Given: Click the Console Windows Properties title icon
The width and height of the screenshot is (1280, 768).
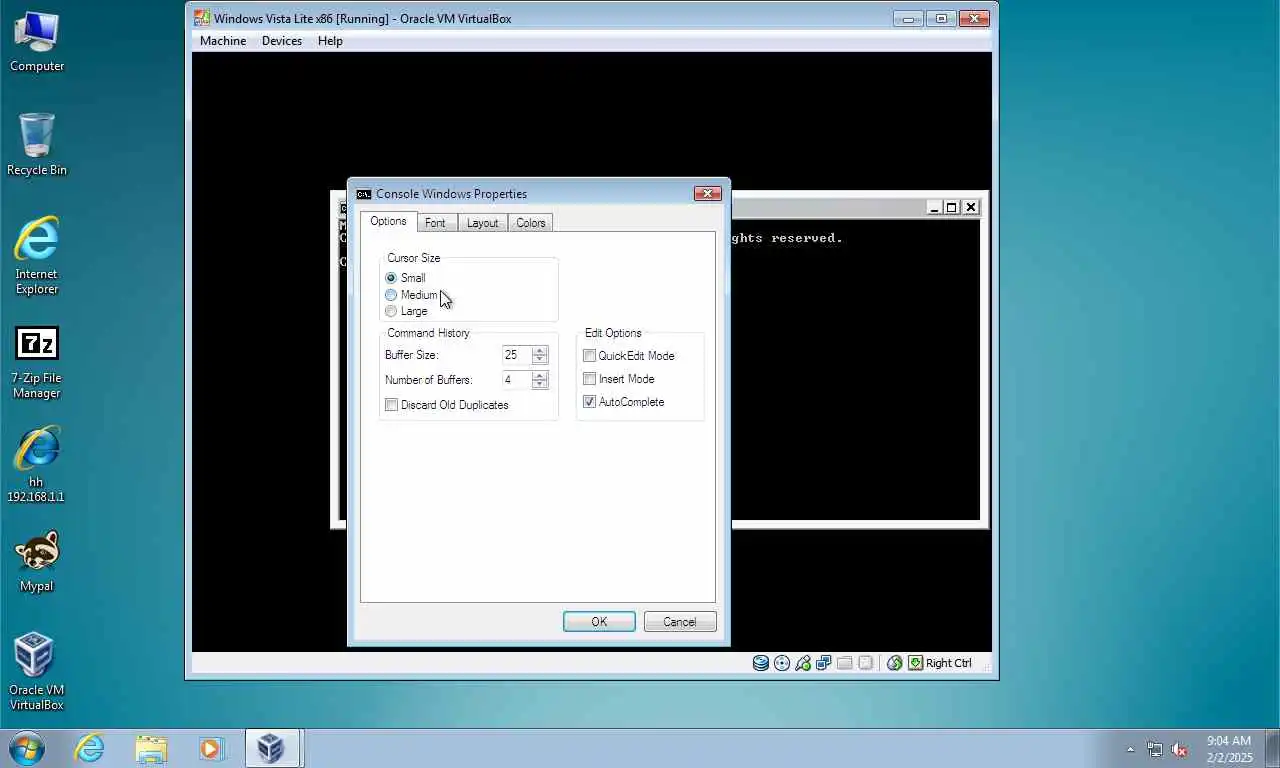Looking at the screenshot, I should pos(364,194).
